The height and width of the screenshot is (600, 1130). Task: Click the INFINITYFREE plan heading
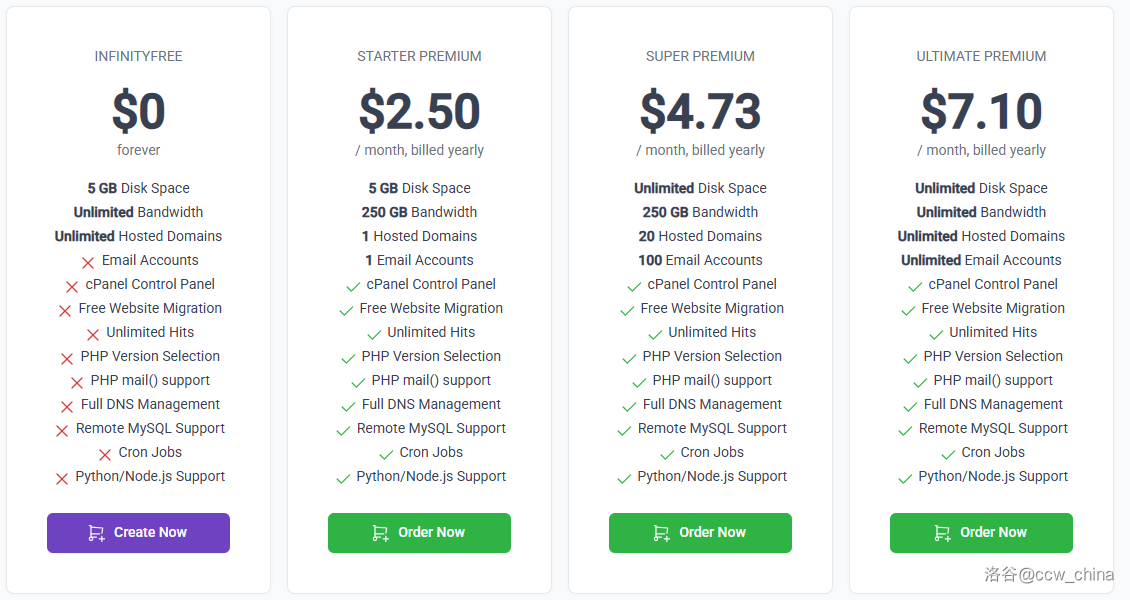(x=138, y=56)
